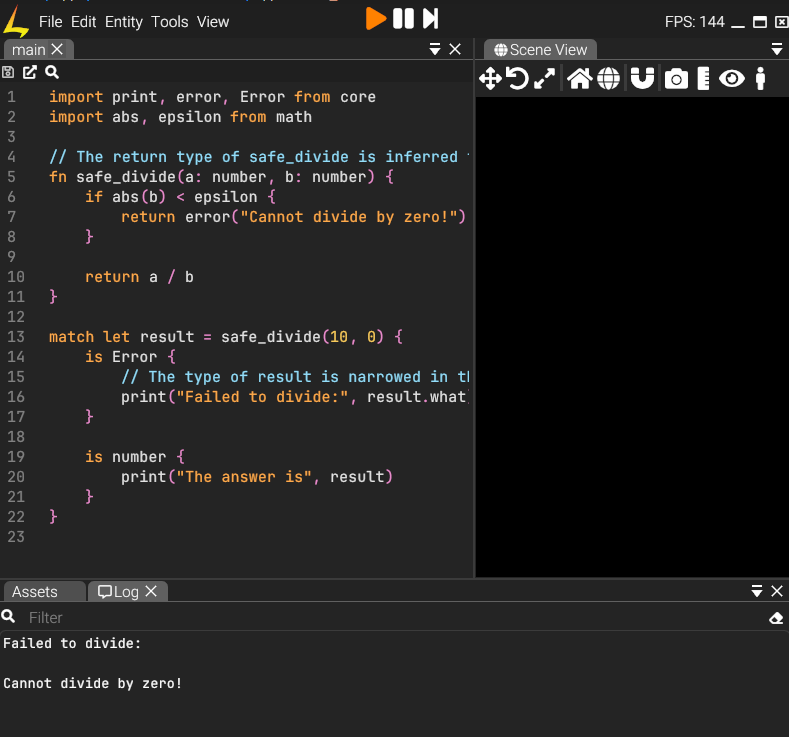Click the person figure icon

point(760,79)
